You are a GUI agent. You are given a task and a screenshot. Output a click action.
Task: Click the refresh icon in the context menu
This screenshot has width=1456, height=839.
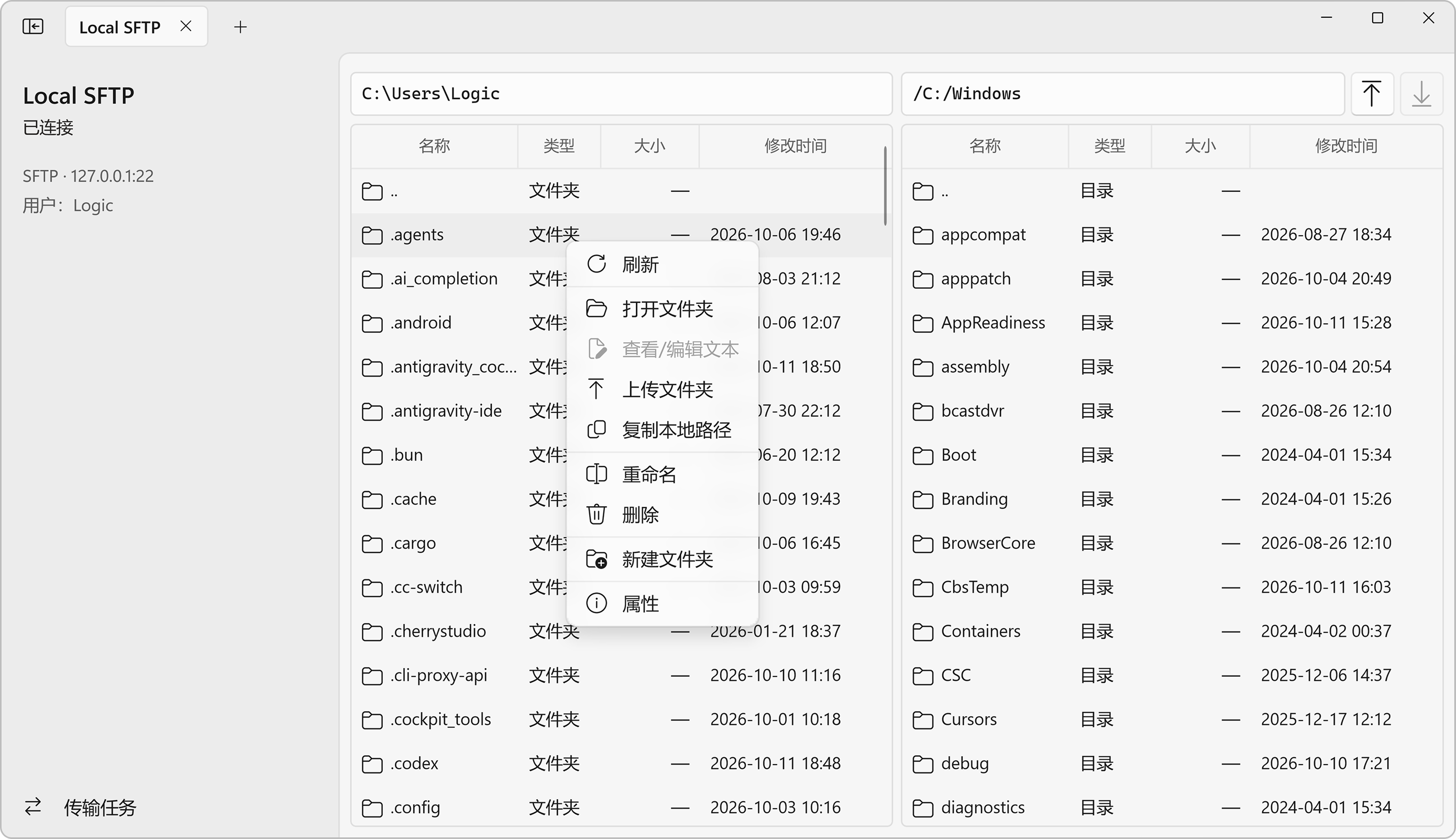point(597,264)
